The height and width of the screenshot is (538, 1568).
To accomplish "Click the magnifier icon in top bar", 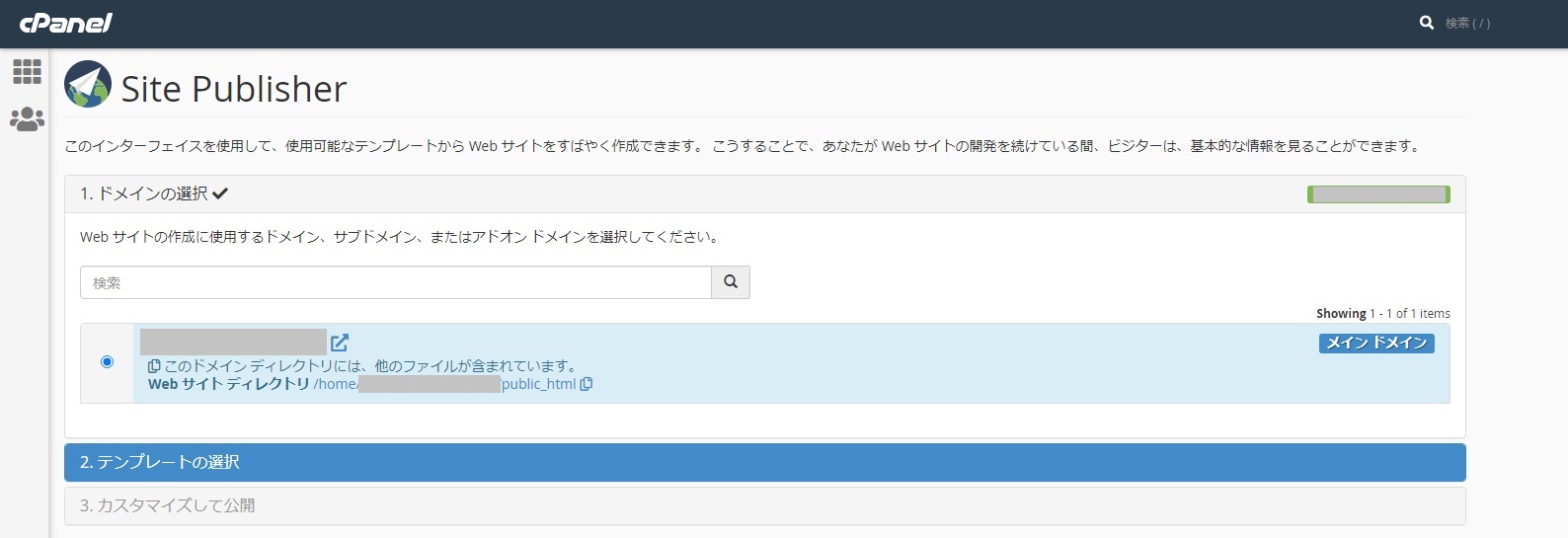I will click(1427, 23).
